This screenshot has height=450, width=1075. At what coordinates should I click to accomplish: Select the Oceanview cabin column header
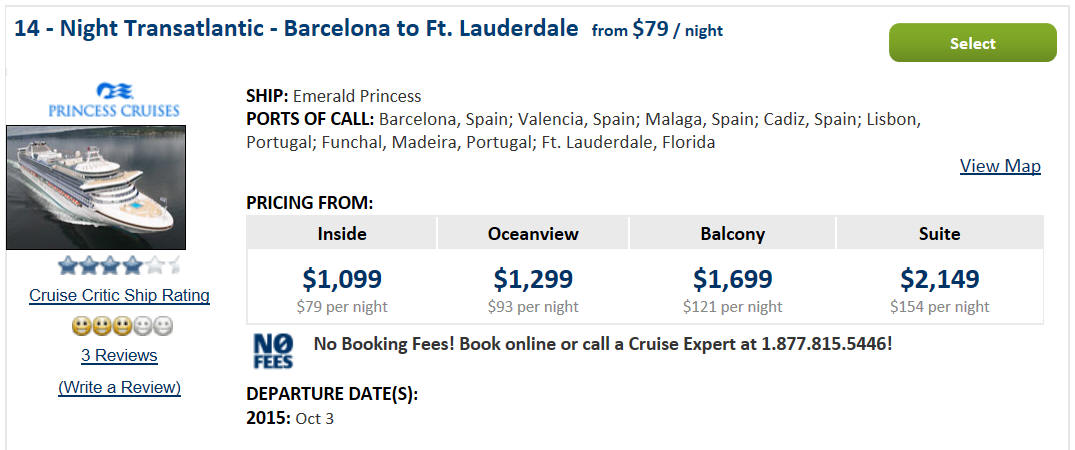pyautogui.click(x=533, y=233)
